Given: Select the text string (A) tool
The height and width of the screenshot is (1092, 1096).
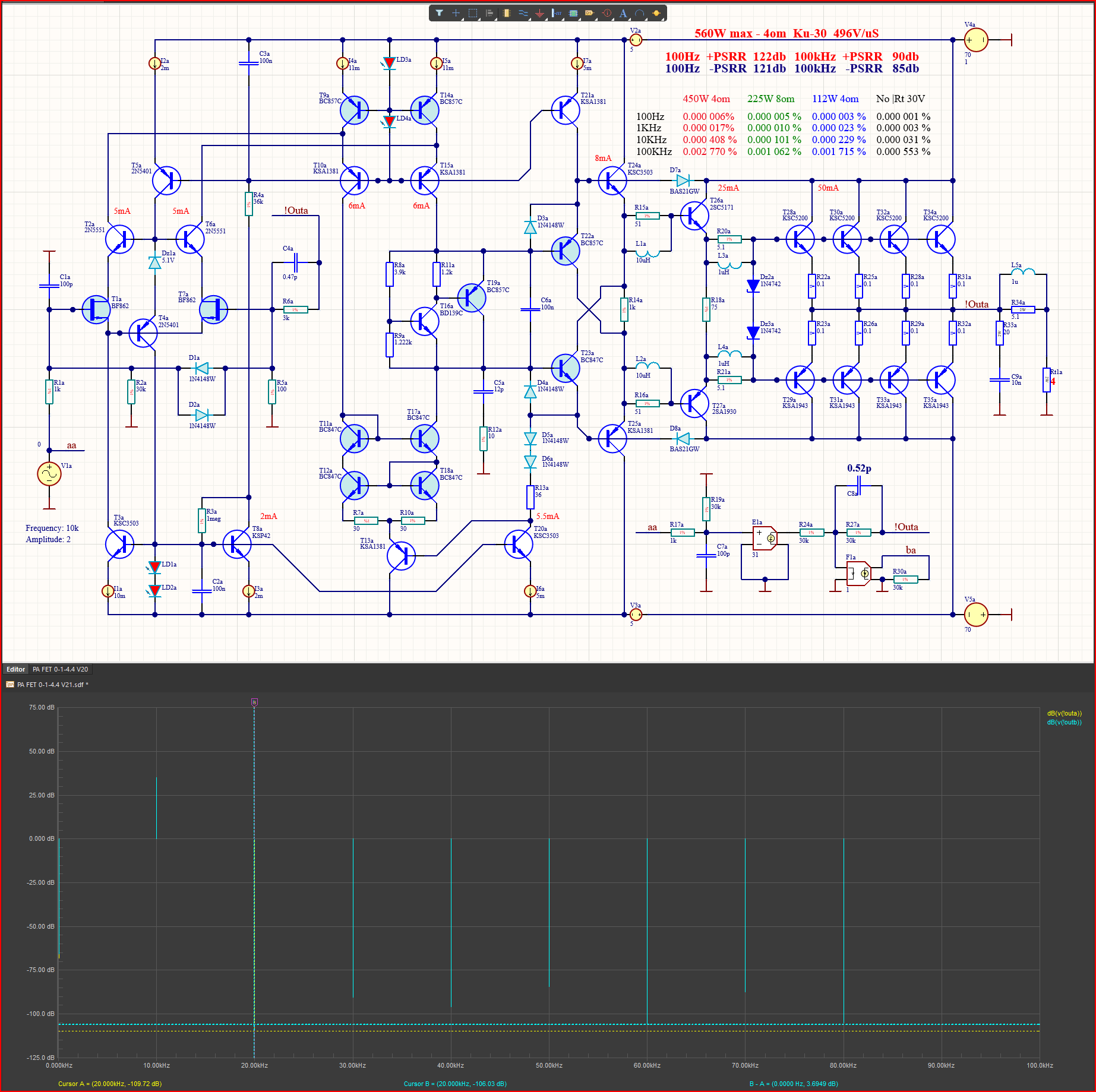Looking at the screenshot, I should tap(623, 13).
